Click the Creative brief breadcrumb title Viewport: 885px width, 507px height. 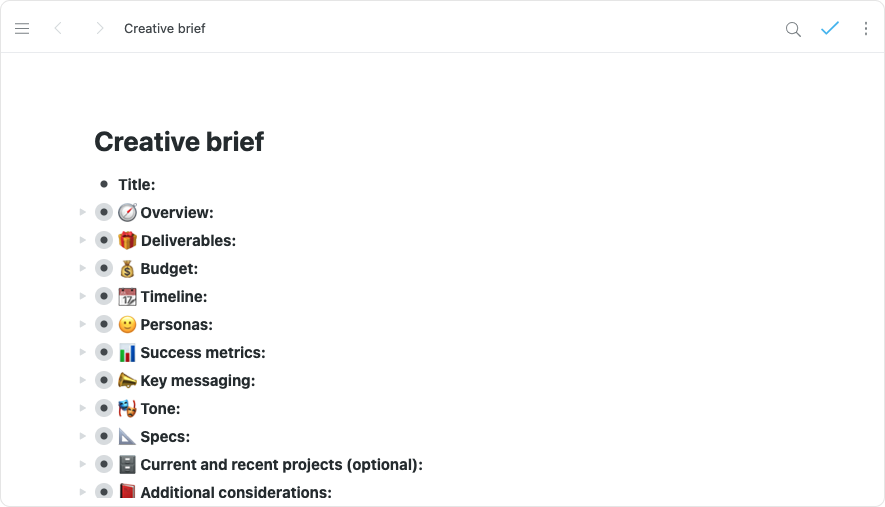[x=164, y=29]
